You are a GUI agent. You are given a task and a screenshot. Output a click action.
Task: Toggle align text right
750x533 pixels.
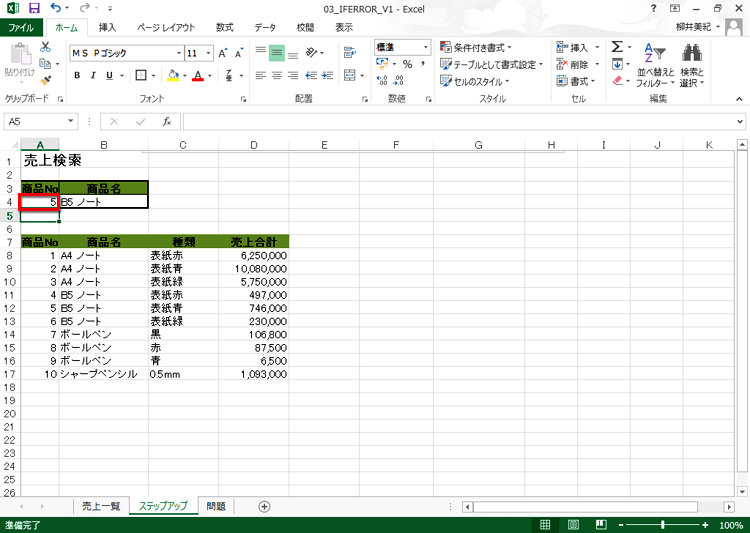(293, 75)
